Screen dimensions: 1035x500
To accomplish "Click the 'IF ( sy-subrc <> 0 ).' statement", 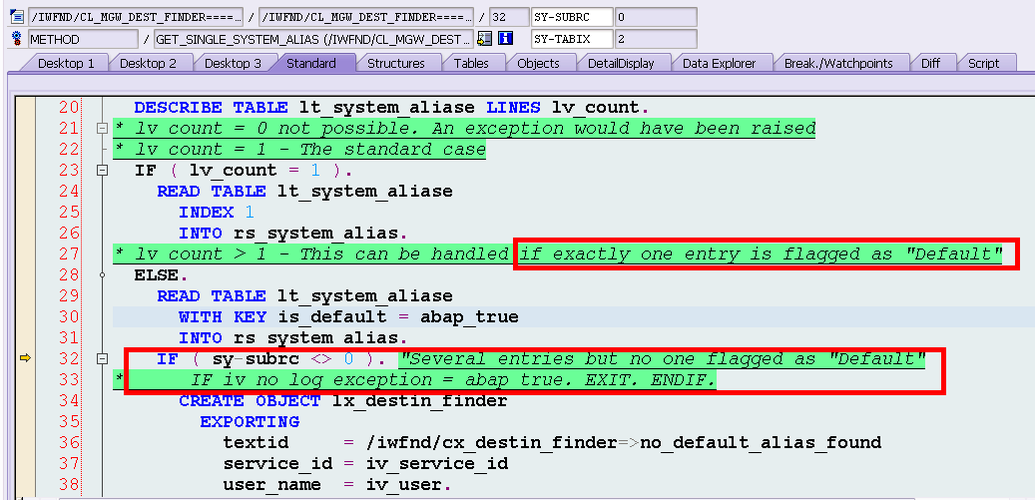I will click(x=271, y=359).
